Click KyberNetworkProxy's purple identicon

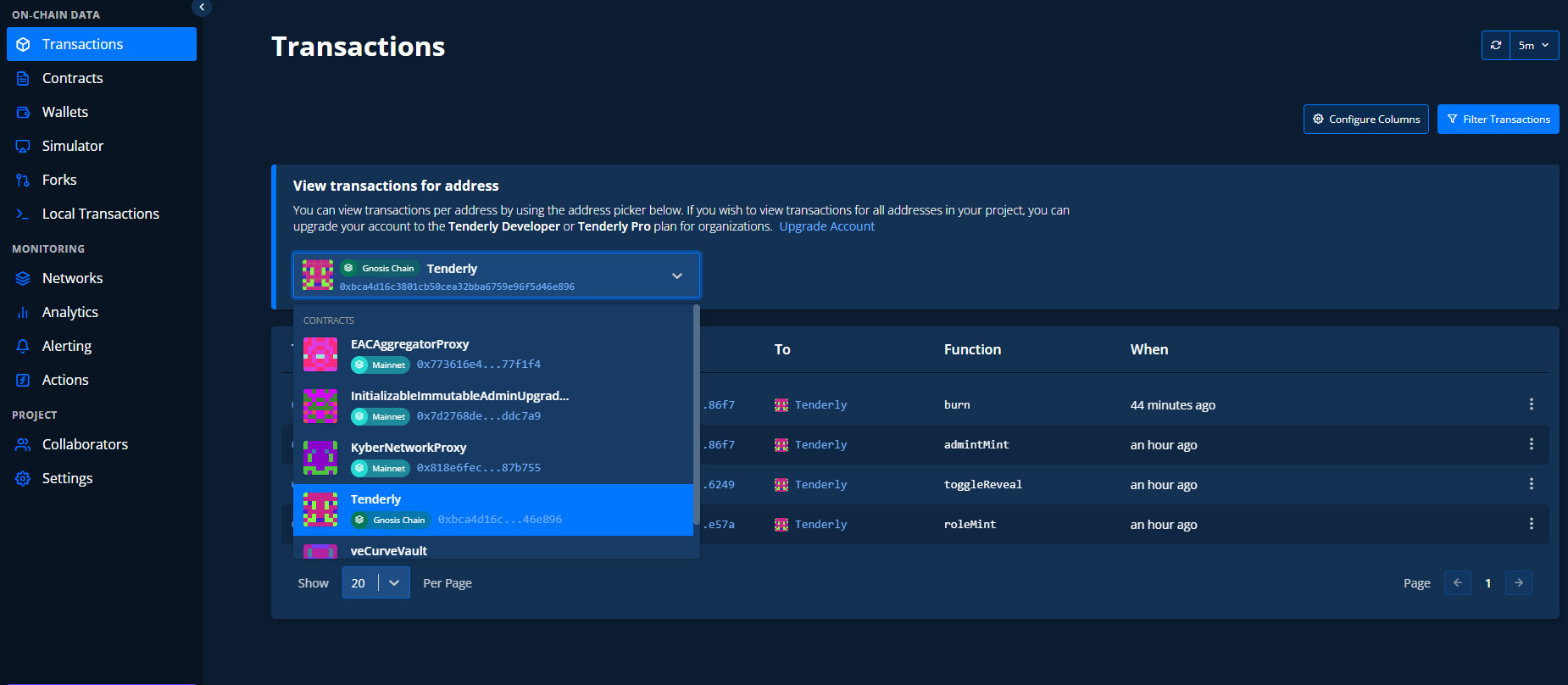pyautogui.click(x=320, y=458)
